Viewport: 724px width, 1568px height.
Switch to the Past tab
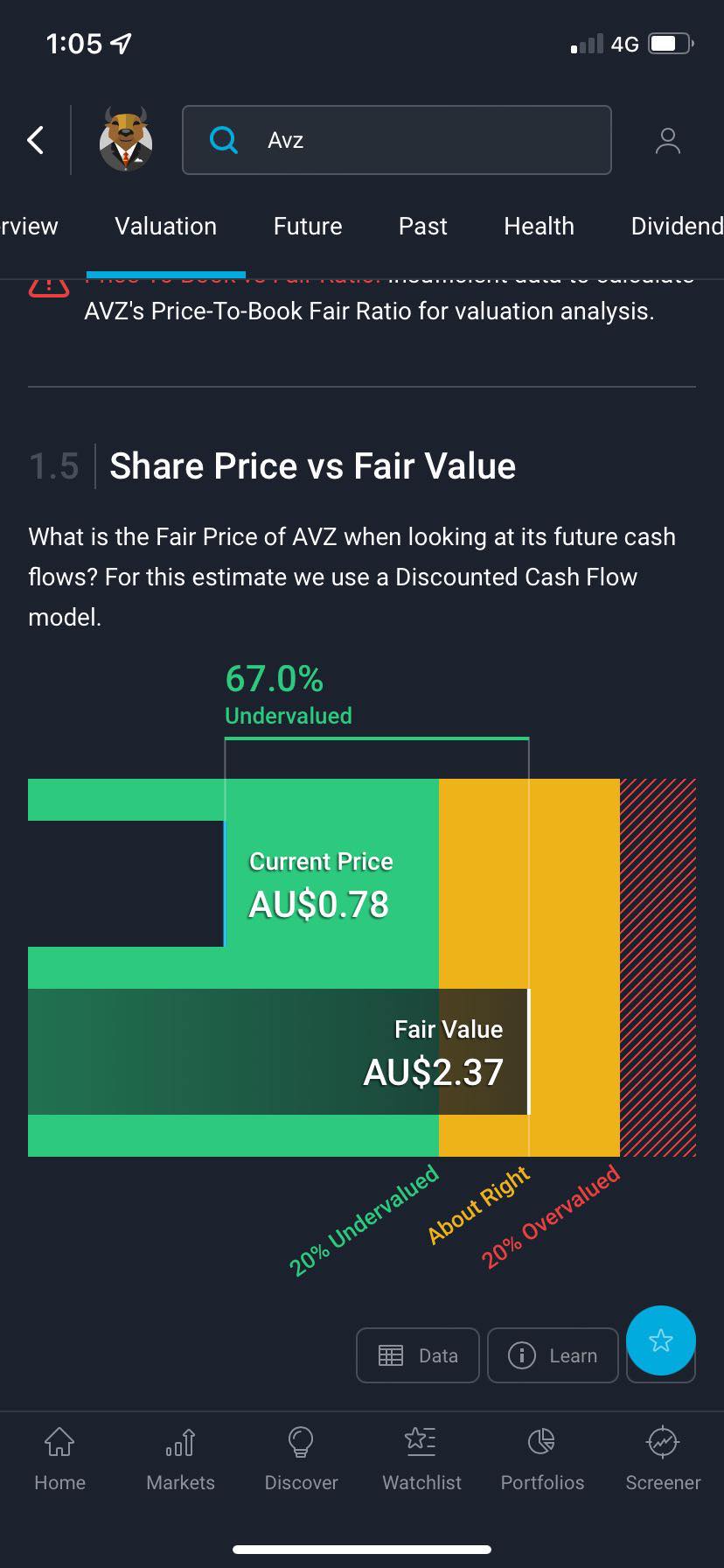[422, 226]
